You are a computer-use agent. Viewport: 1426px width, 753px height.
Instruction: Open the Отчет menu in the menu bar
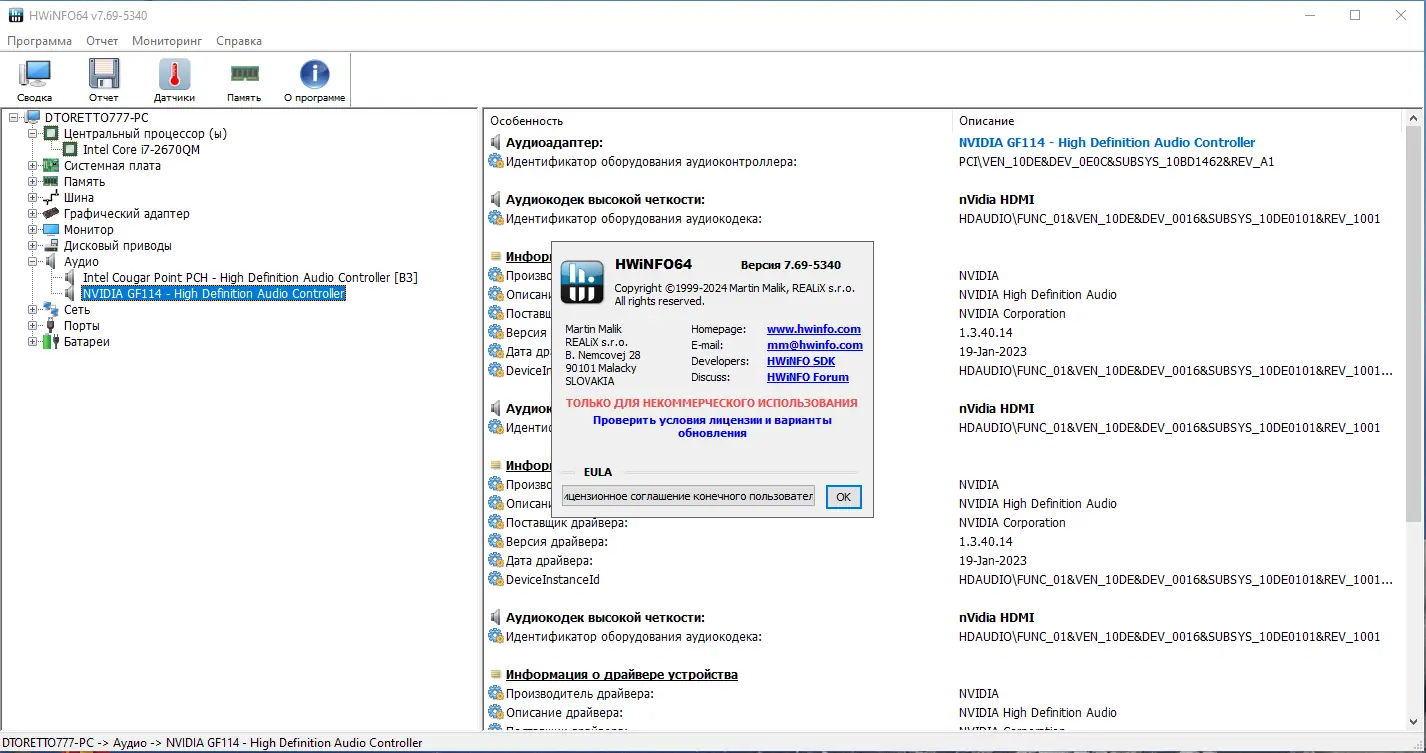pyautogui.click(x=102, y=41)
